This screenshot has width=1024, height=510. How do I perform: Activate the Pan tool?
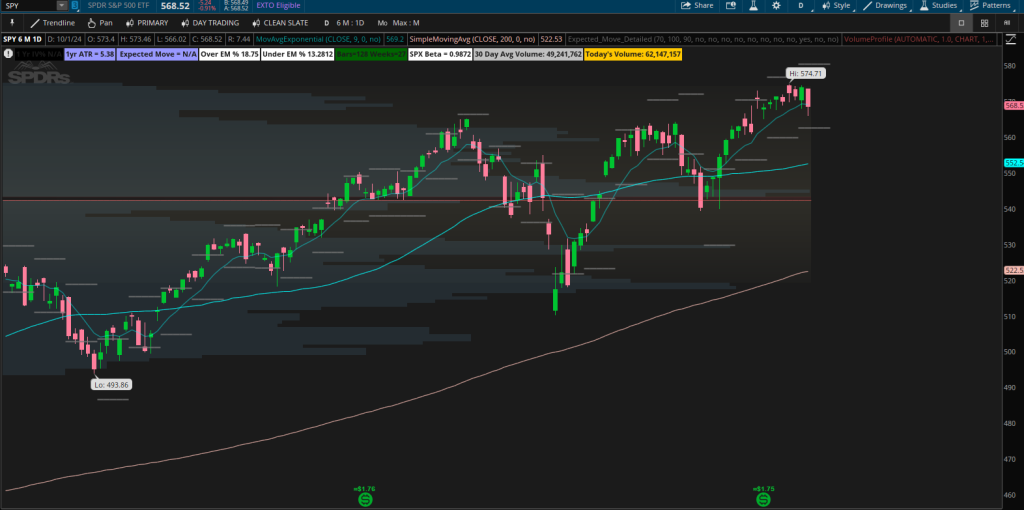99,22
